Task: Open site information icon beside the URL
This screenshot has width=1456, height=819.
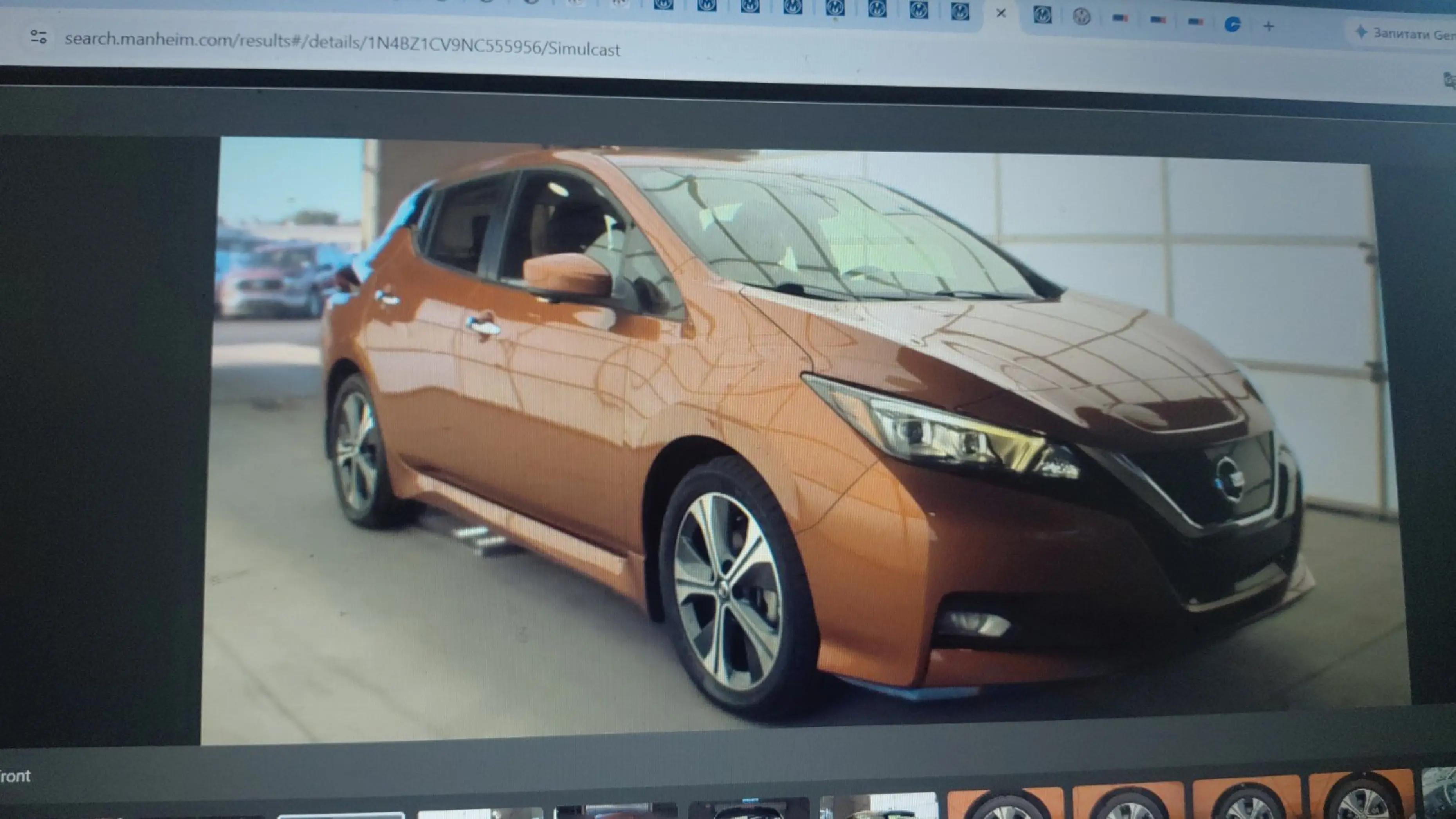Action: coord(38,37)
